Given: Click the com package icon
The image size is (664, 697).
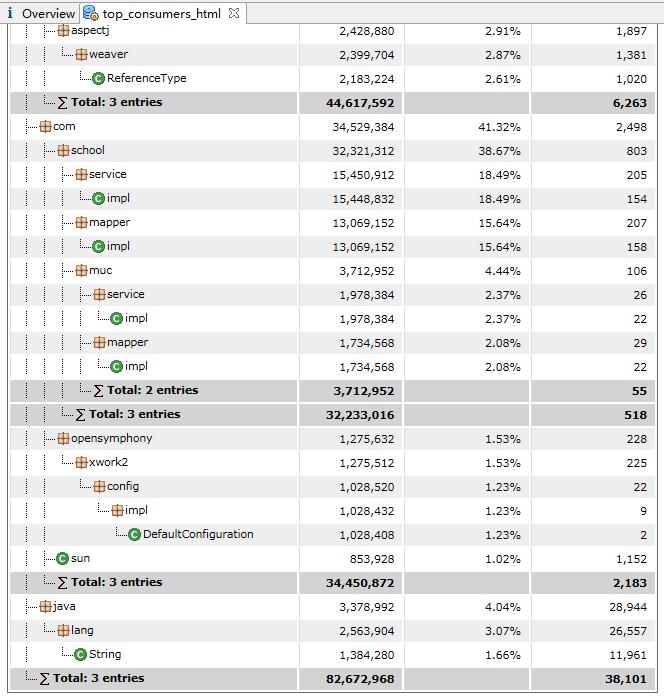Looking at the screenshot, I should (x=45, y=127).
